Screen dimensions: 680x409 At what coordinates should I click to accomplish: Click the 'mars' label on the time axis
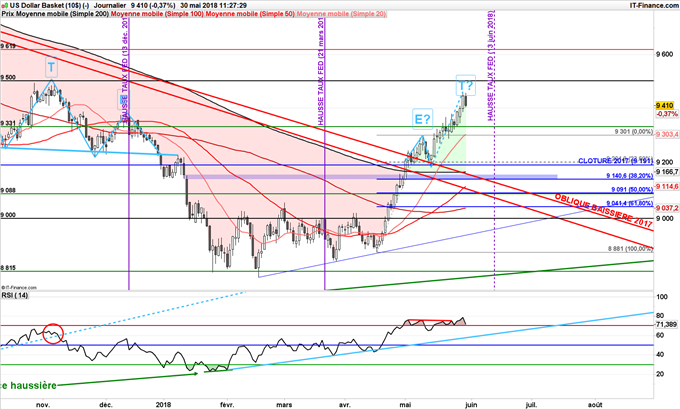tap(284, 405)
